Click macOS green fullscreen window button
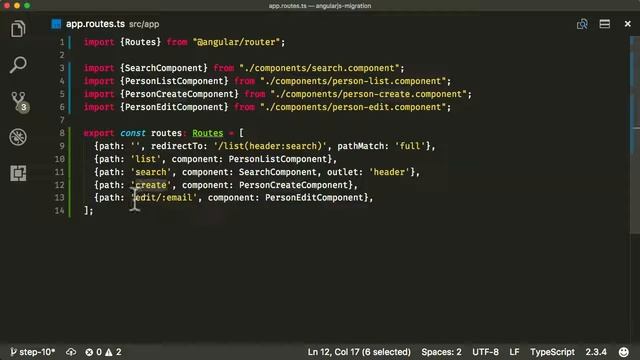This screenshot has width=640, height=360. tap(27, 6)
